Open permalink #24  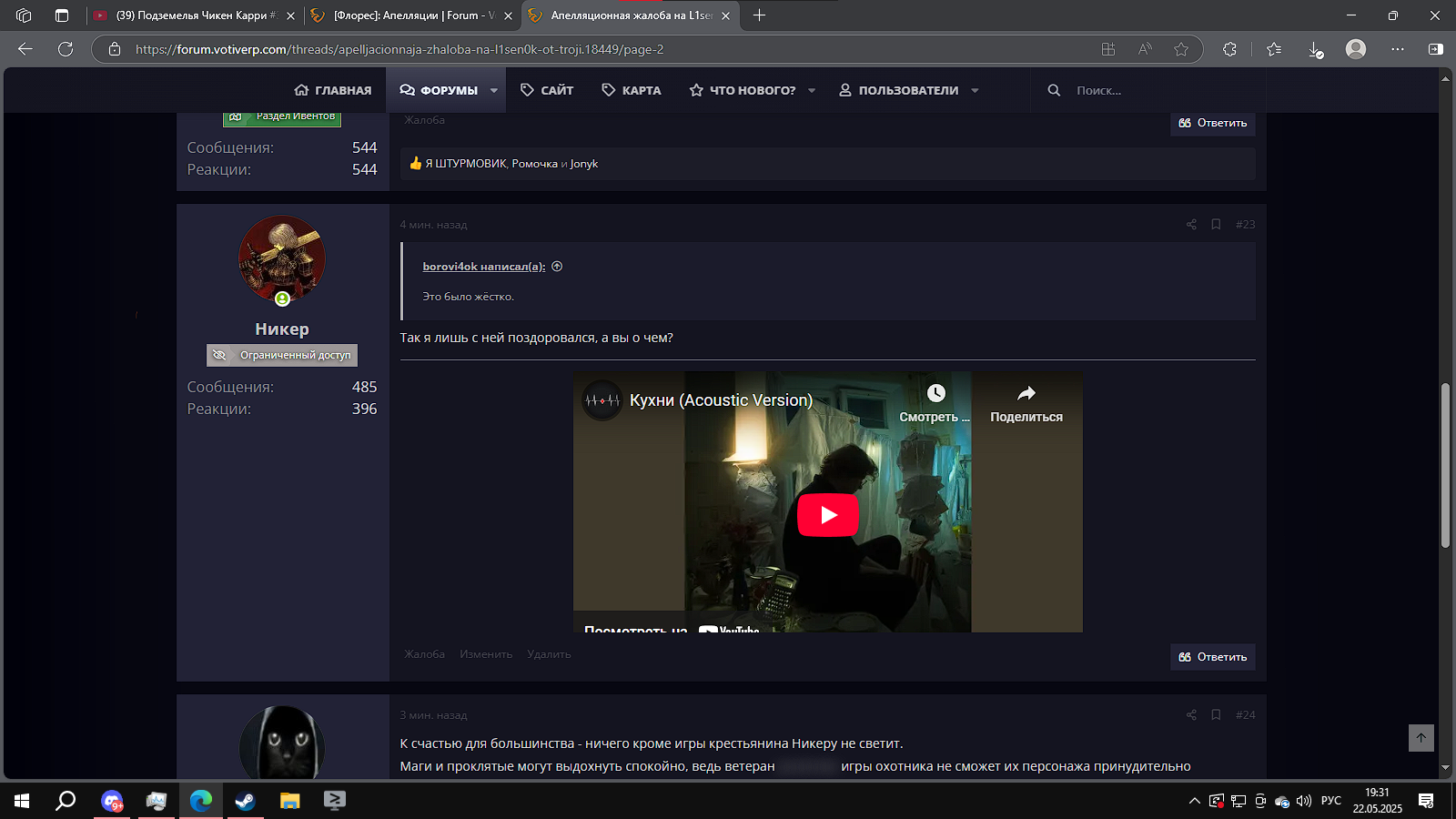[1245, 714]
